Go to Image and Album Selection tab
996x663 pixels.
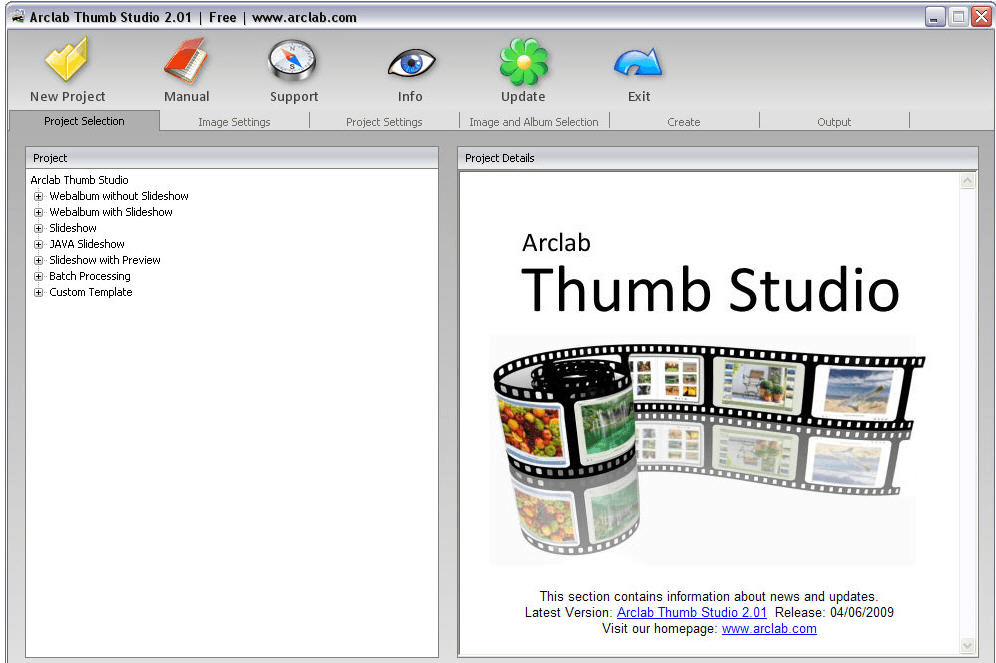point(534,121)
